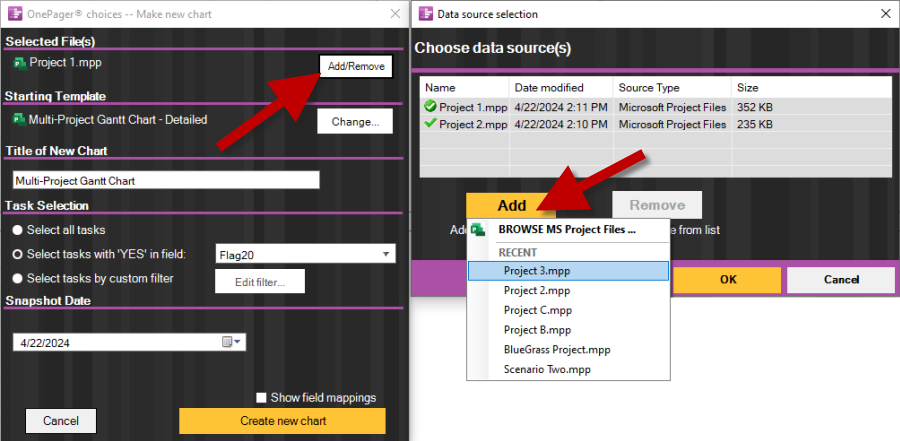Screen dimensions: 900x441
Task: Click OK in Data source selection
Action: [727, 280]
